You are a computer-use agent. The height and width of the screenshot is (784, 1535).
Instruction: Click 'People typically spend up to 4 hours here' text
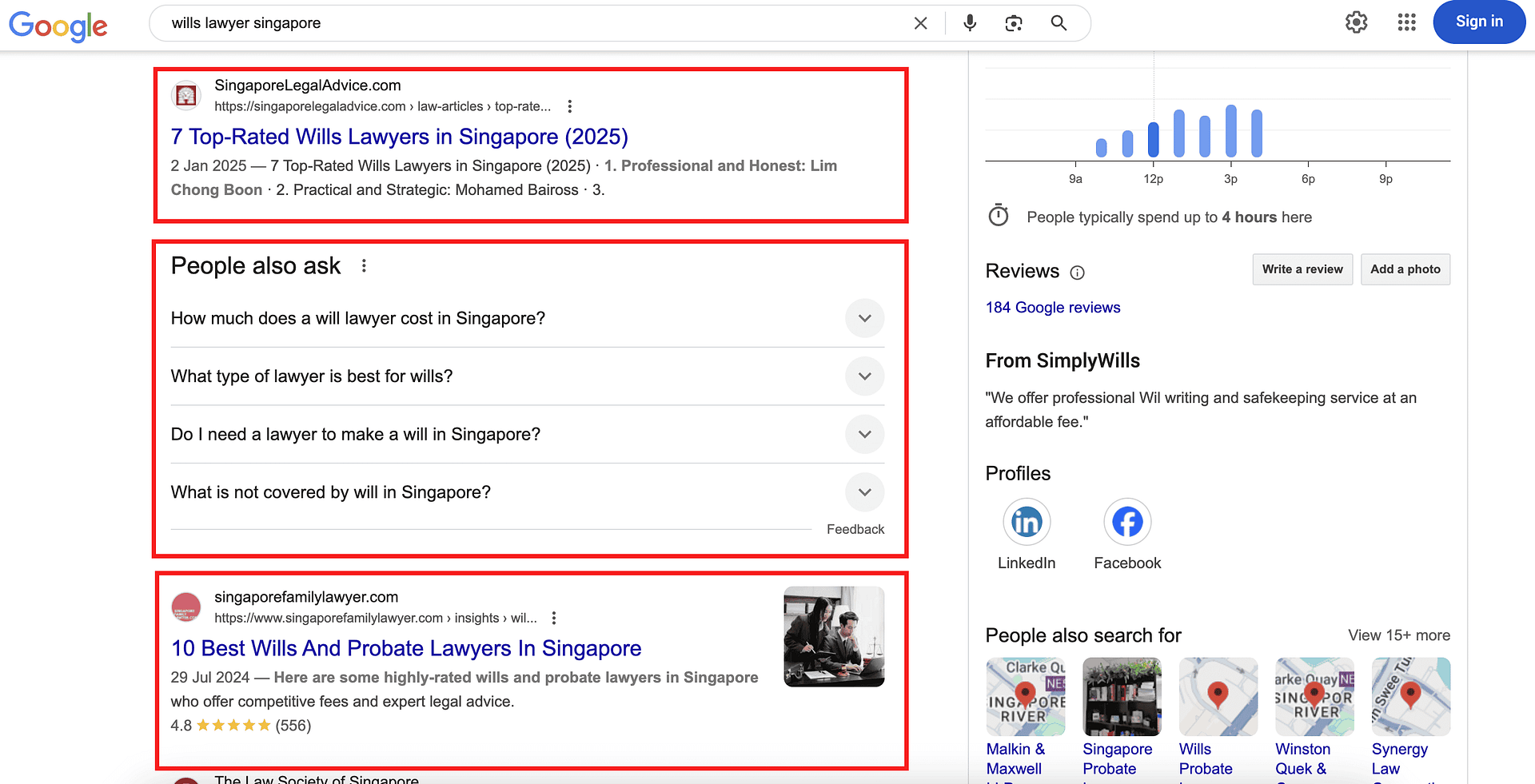(x=1169, y=217)
